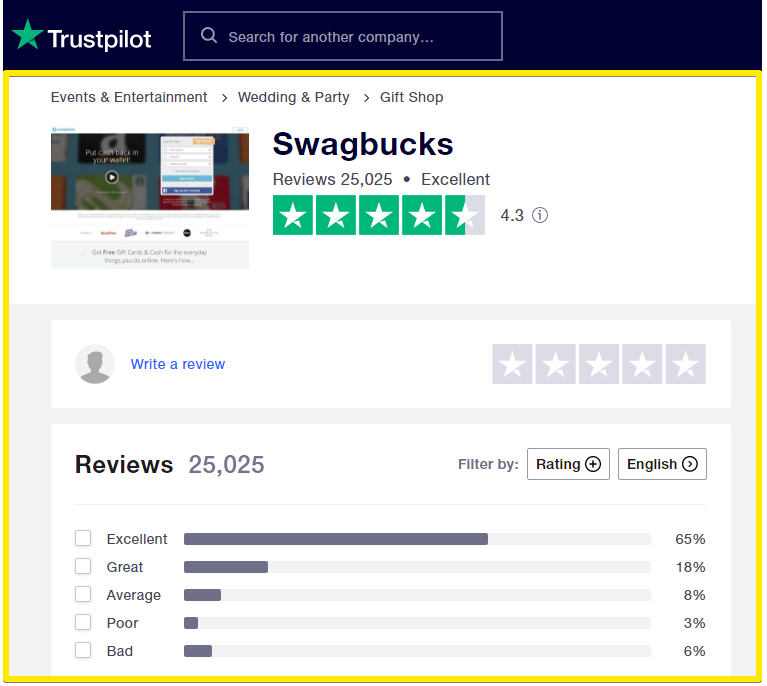Viewport: 767px width, 686px height.
Task: Focus the 'Search for another company' field
Action: [x=343, y=36]
